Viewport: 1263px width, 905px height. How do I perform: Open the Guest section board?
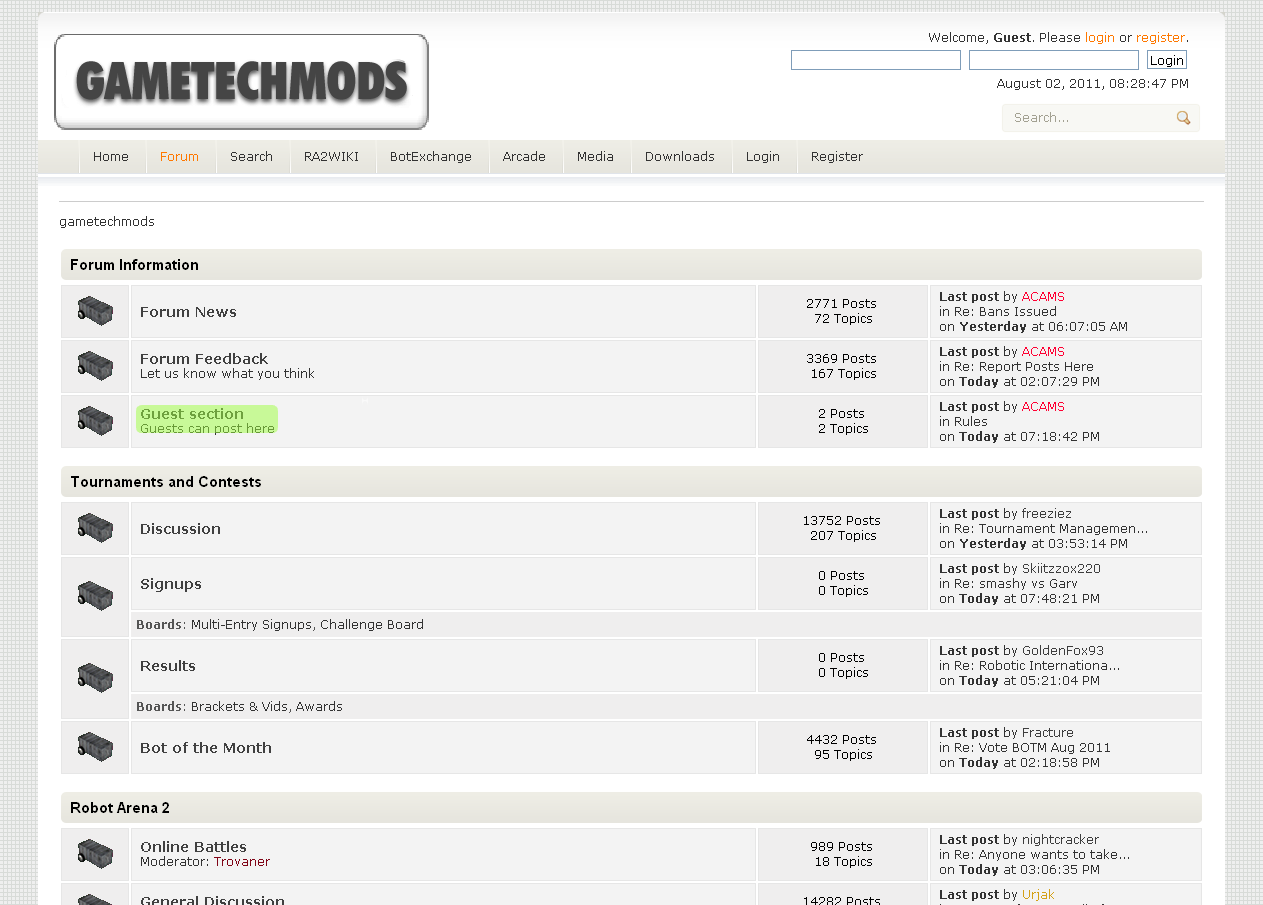[x=192, y=414]
